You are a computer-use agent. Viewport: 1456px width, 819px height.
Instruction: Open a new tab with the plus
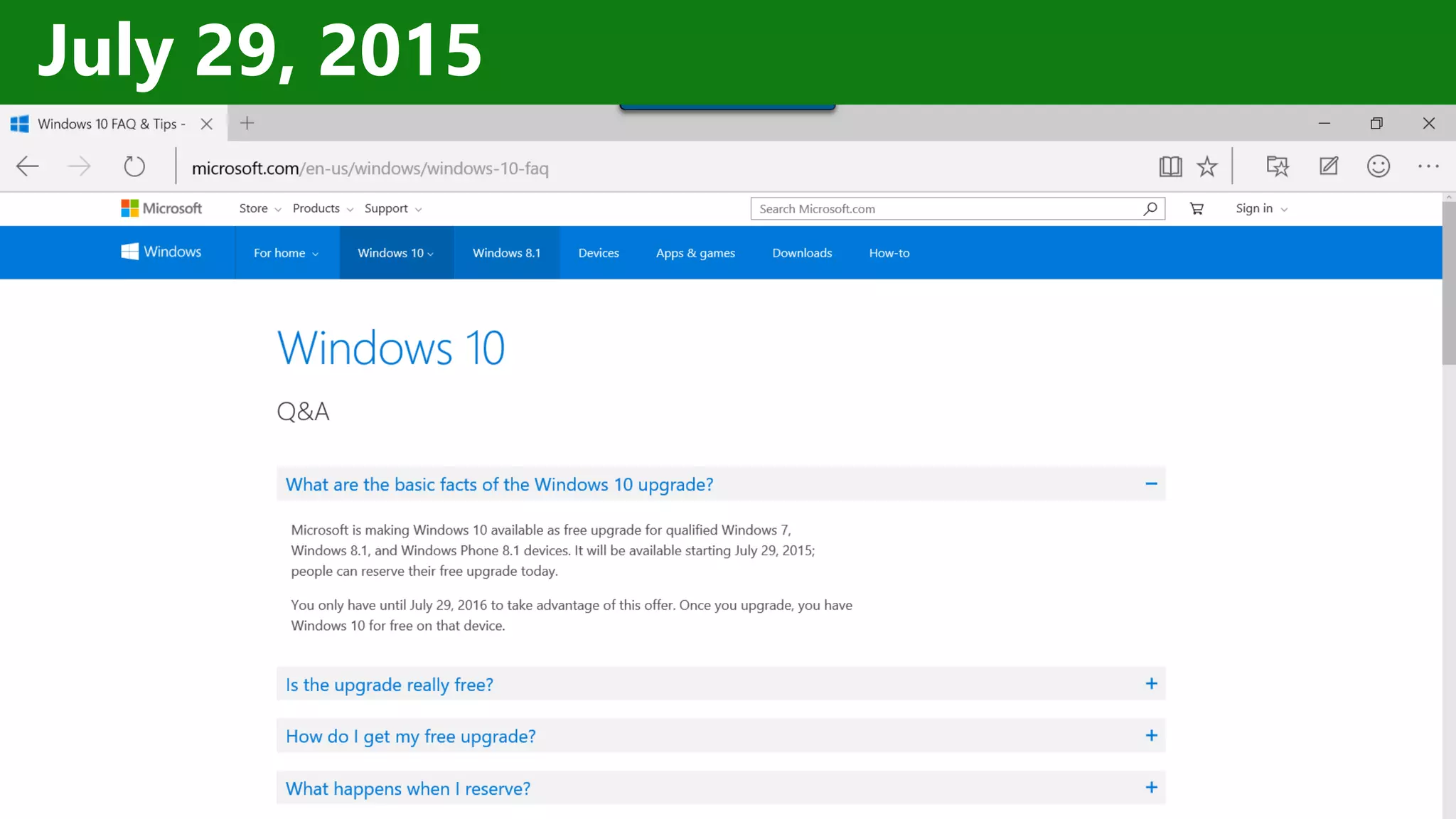pyautogui.click(x=247, y=123)
